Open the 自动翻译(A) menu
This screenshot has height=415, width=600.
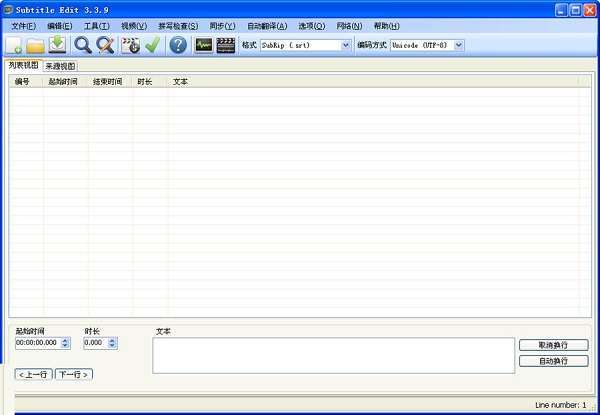pos(266,25)
